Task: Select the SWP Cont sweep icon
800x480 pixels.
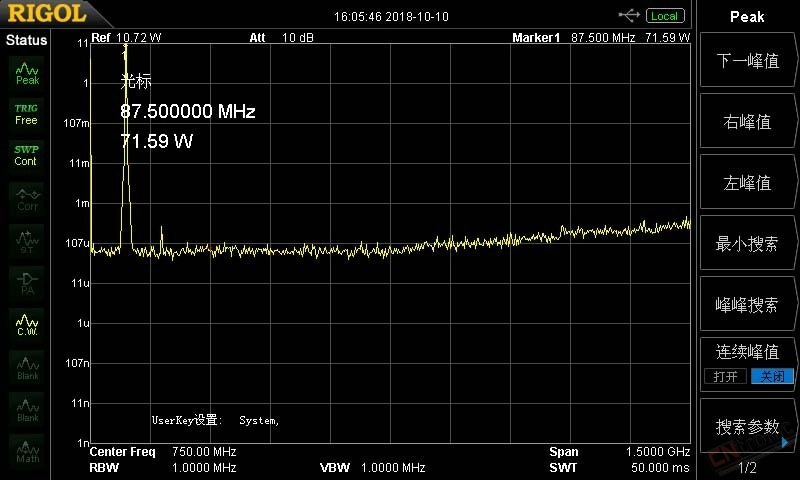Action: tap(27, 156)
